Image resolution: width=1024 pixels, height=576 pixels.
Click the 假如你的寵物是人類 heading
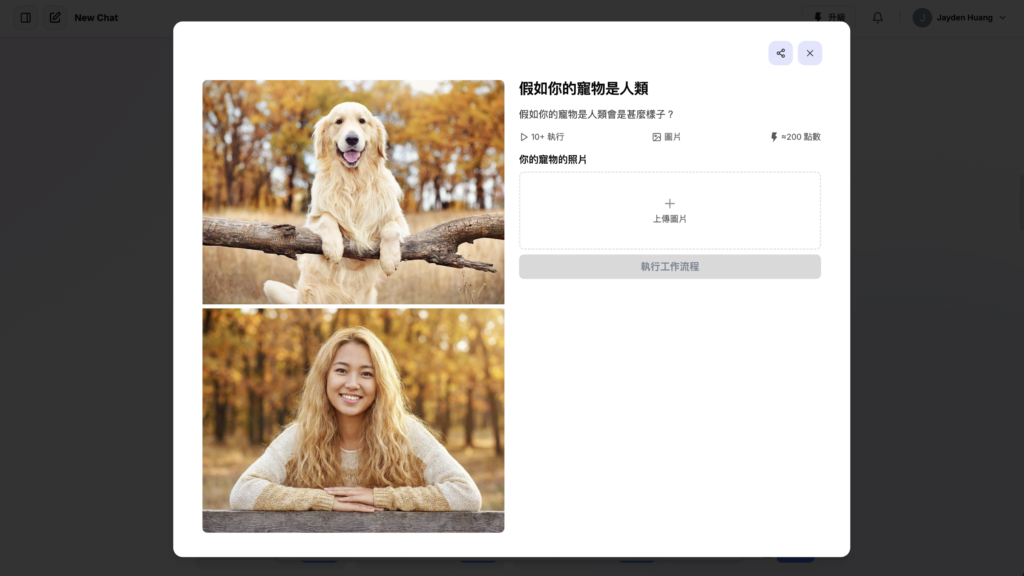tap(583, 88)
